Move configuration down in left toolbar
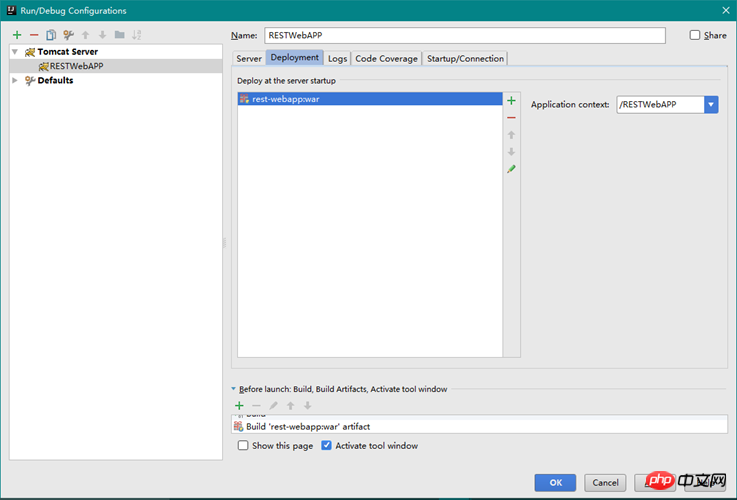 coord(102,35)
